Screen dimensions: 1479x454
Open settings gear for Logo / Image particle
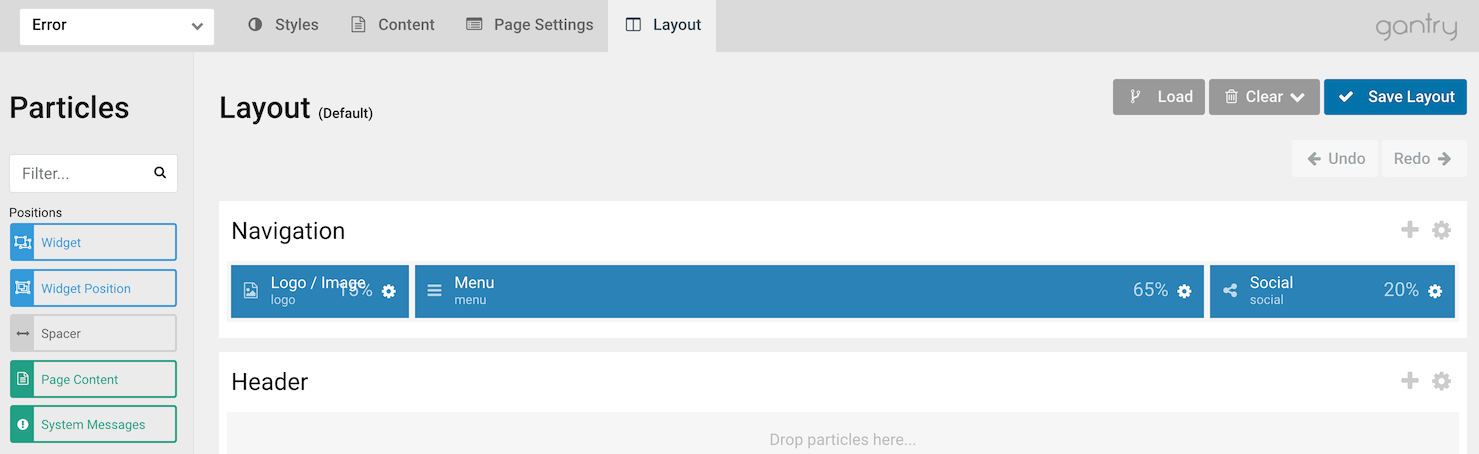(x=389, y=291)
